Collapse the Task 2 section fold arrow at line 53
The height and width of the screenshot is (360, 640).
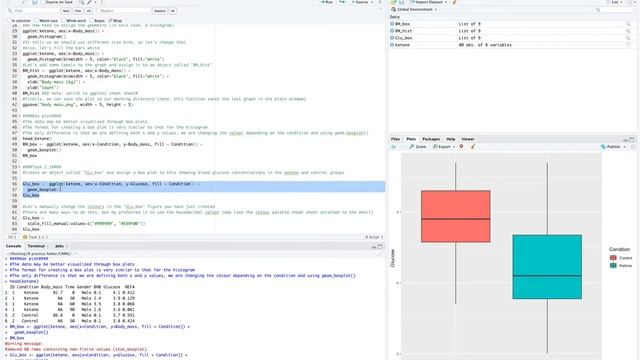coord(19,167)
